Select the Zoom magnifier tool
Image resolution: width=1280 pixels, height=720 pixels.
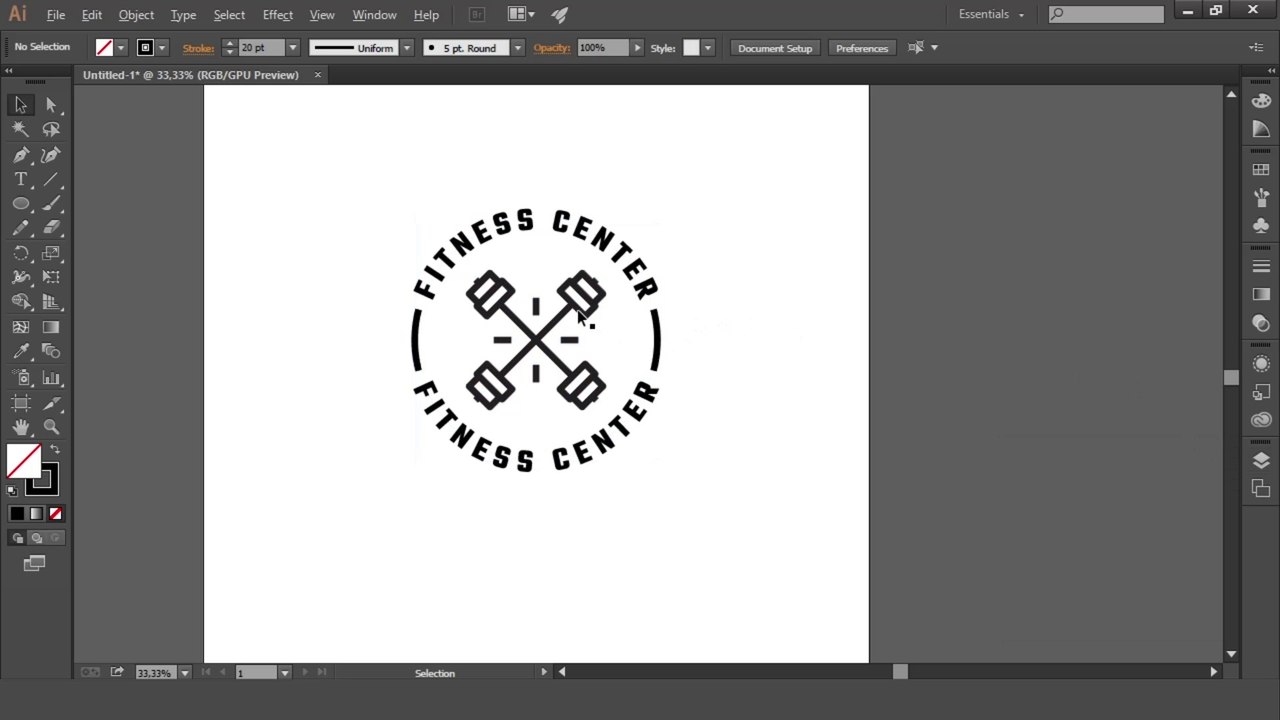51,427
